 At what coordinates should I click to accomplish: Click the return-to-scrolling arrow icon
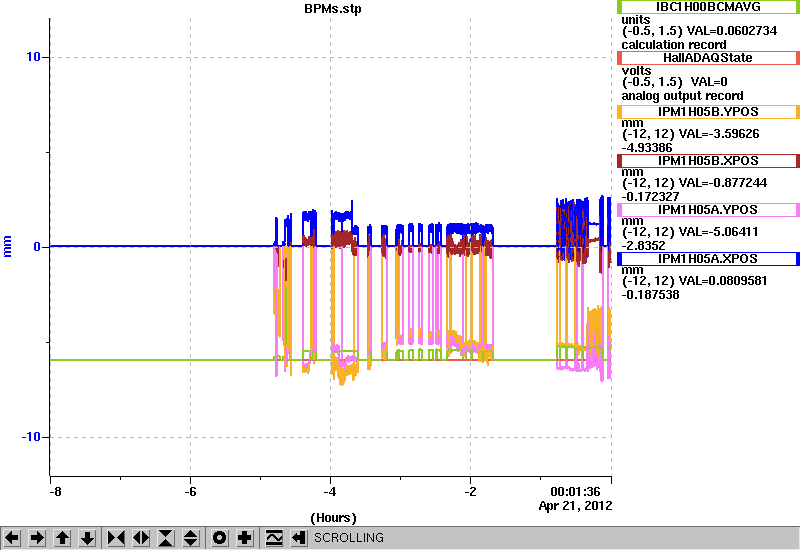[x=299, y=538]
